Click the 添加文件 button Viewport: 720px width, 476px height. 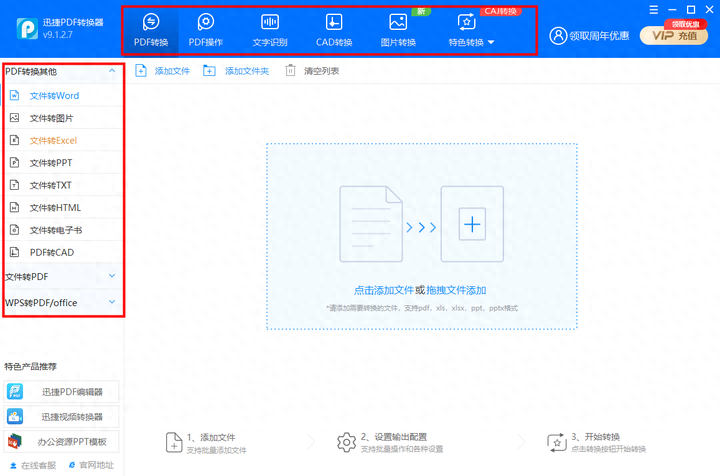[x=162, y=71]
